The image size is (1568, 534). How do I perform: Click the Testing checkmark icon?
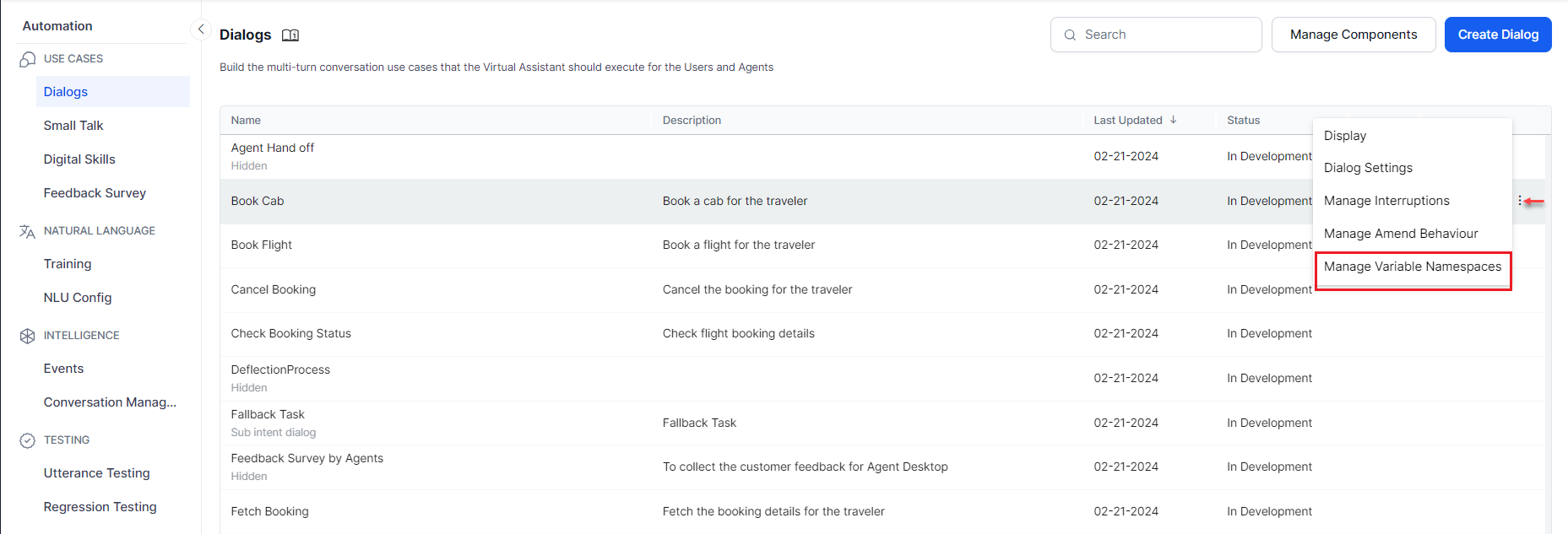pos(27,440)
